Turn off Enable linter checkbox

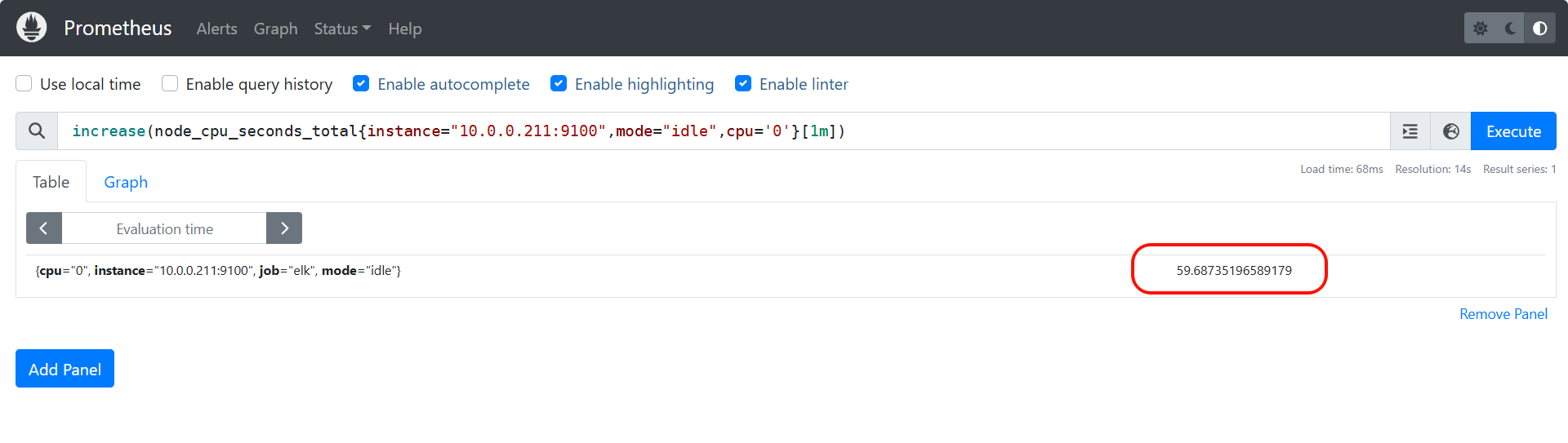(743, 84)
